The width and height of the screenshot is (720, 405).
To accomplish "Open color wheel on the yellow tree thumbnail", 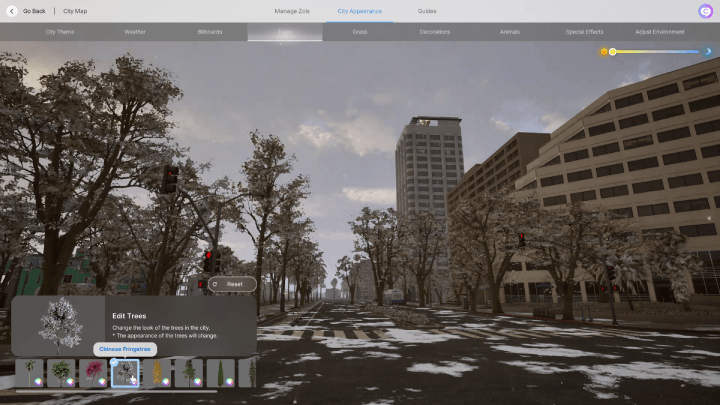I will [x=166, y=381].
